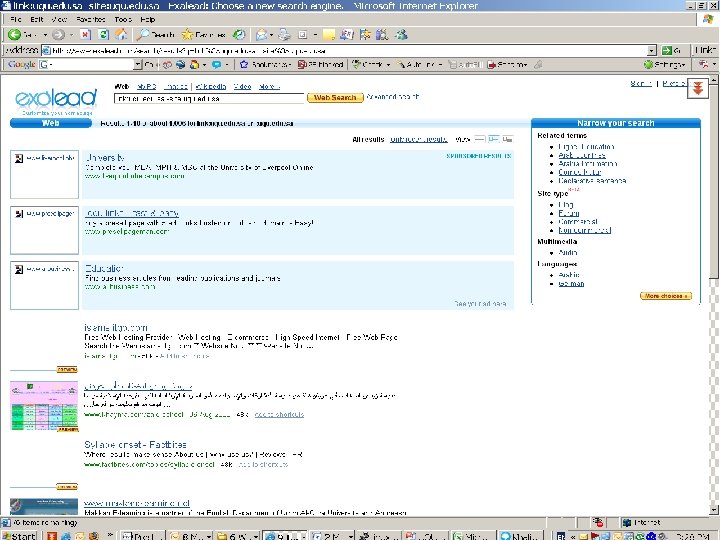Click the Windows Start button
The width and height of the screenshot is (720, 540).
coord(18,535)
